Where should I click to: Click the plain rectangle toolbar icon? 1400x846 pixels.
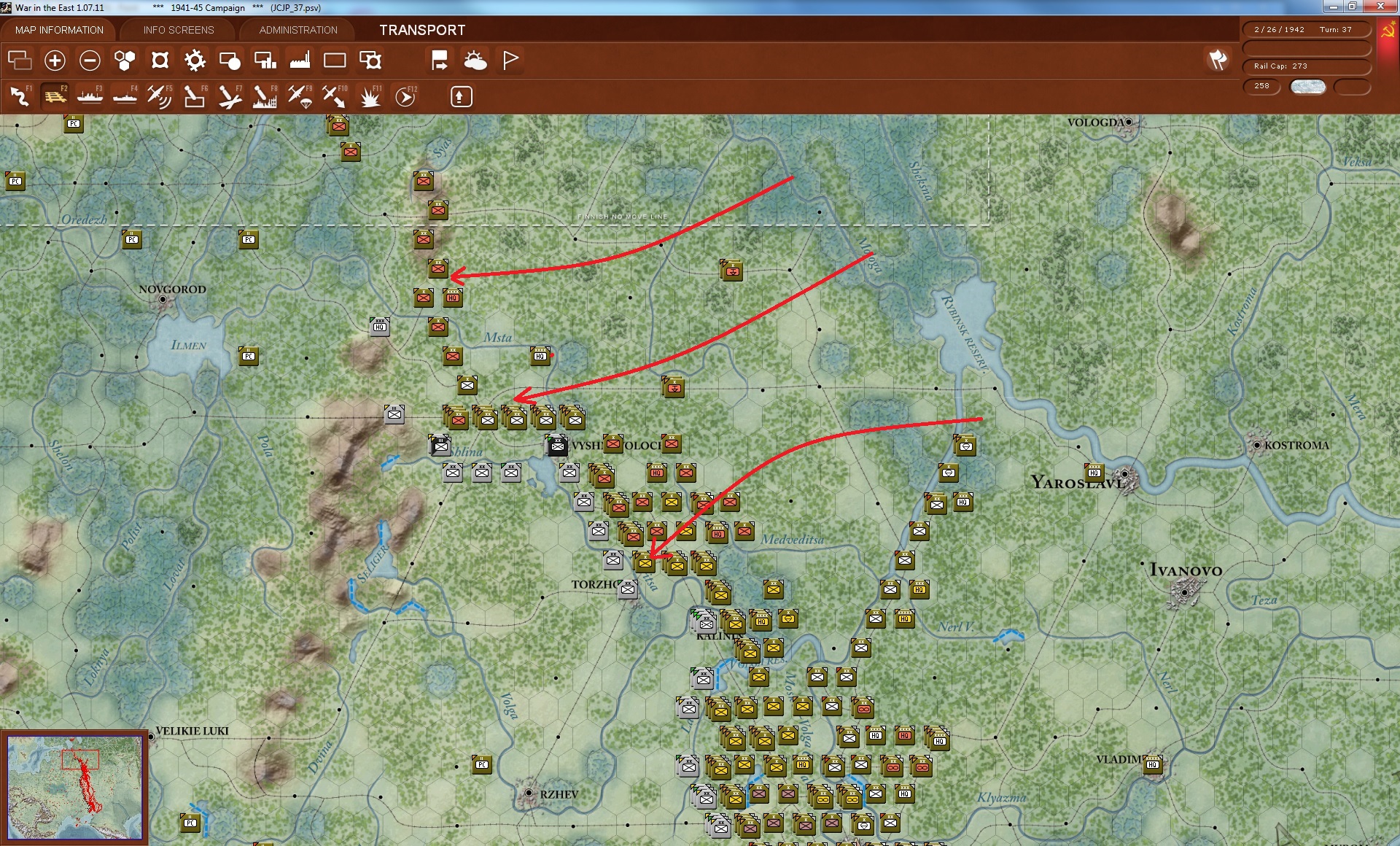[x=335, y=60]
